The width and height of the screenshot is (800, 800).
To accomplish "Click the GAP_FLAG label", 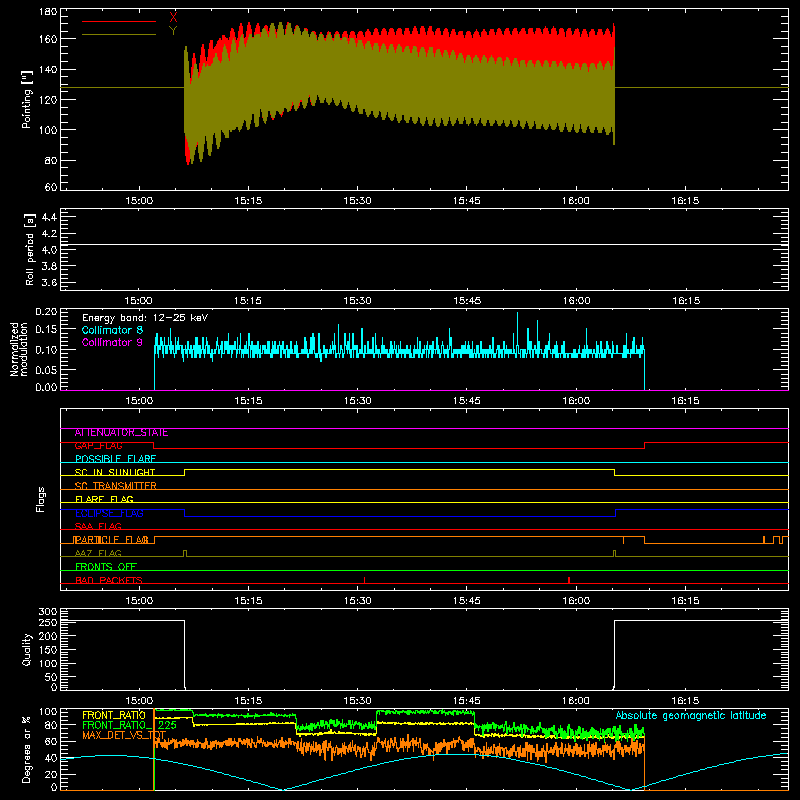I will point(98,446).
